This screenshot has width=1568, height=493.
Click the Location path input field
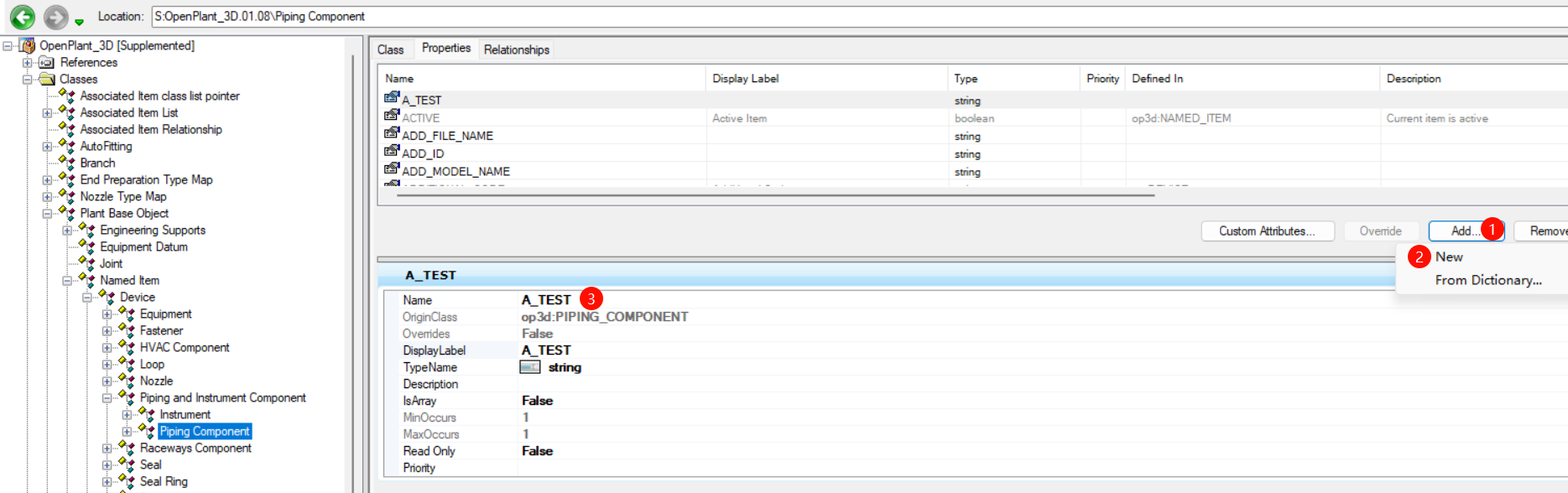pos(859,16)
